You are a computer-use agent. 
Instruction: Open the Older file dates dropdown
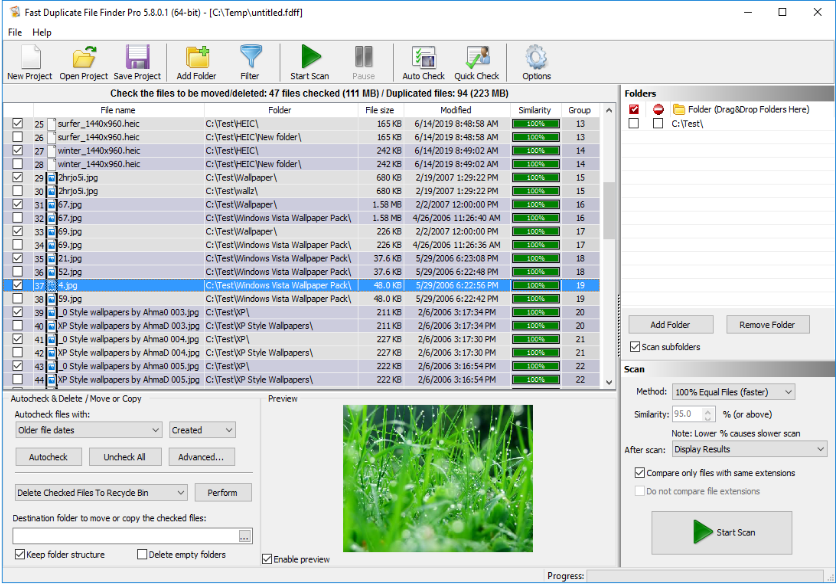pyautogui.click(x=89, y=430)
